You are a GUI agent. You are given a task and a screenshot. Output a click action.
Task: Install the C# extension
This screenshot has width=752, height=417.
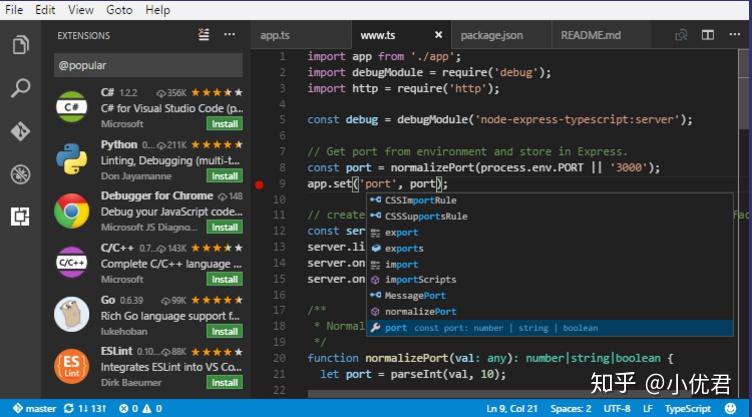(x=224, y=124)
